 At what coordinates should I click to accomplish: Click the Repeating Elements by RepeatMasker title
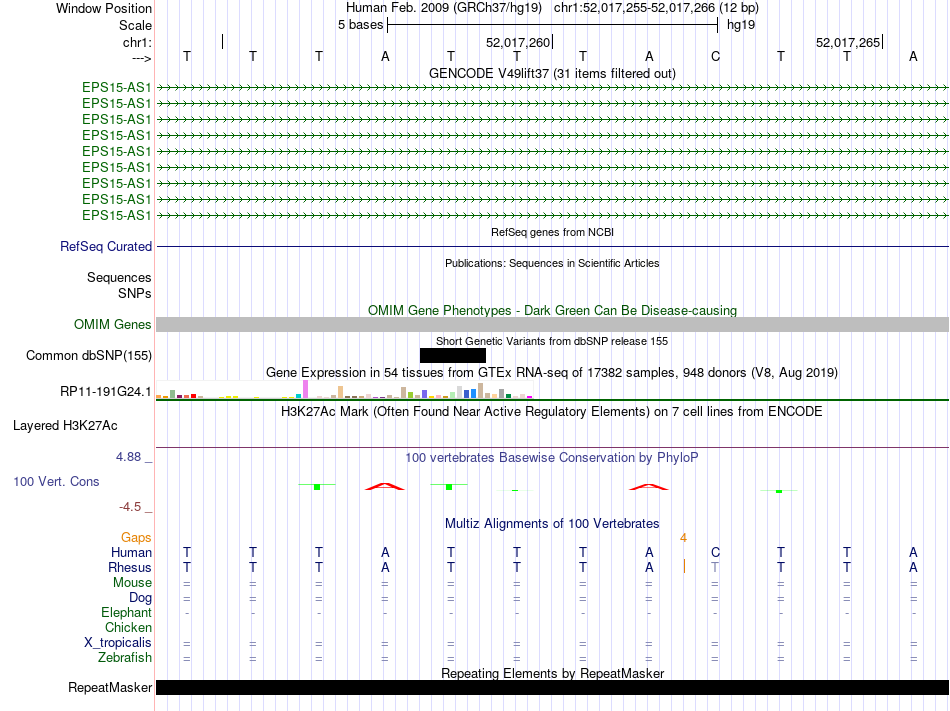coord(552,673)
